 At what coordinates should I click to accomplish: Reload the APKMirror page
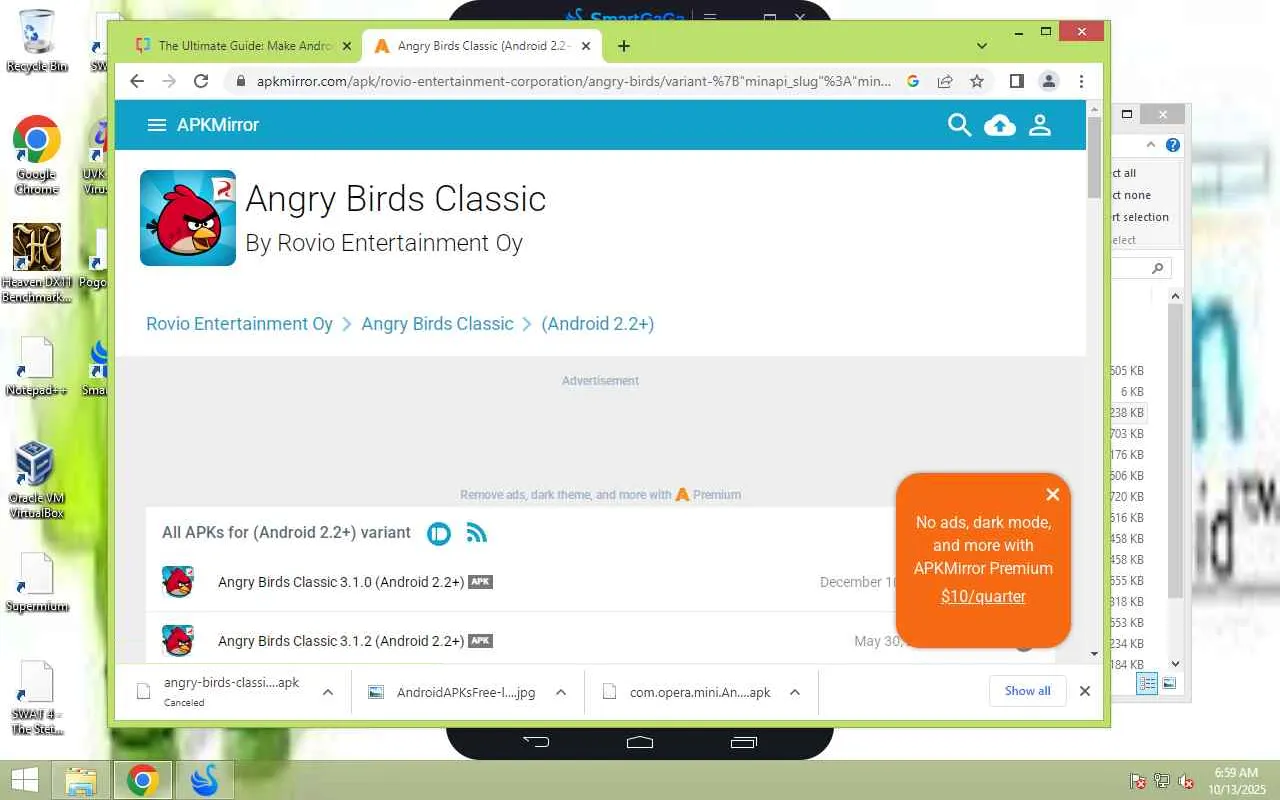point(201,81)
